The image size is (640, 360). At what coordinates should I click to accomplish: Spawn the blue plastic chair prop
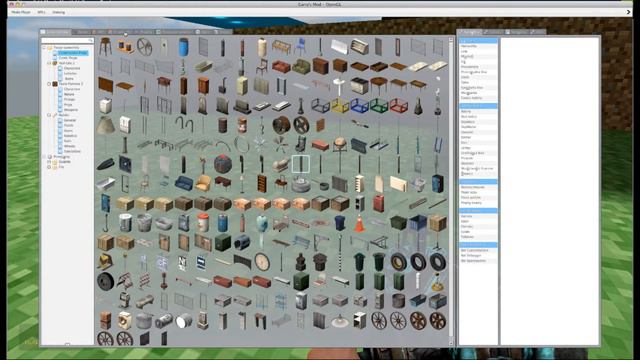(x=300, y=47)
